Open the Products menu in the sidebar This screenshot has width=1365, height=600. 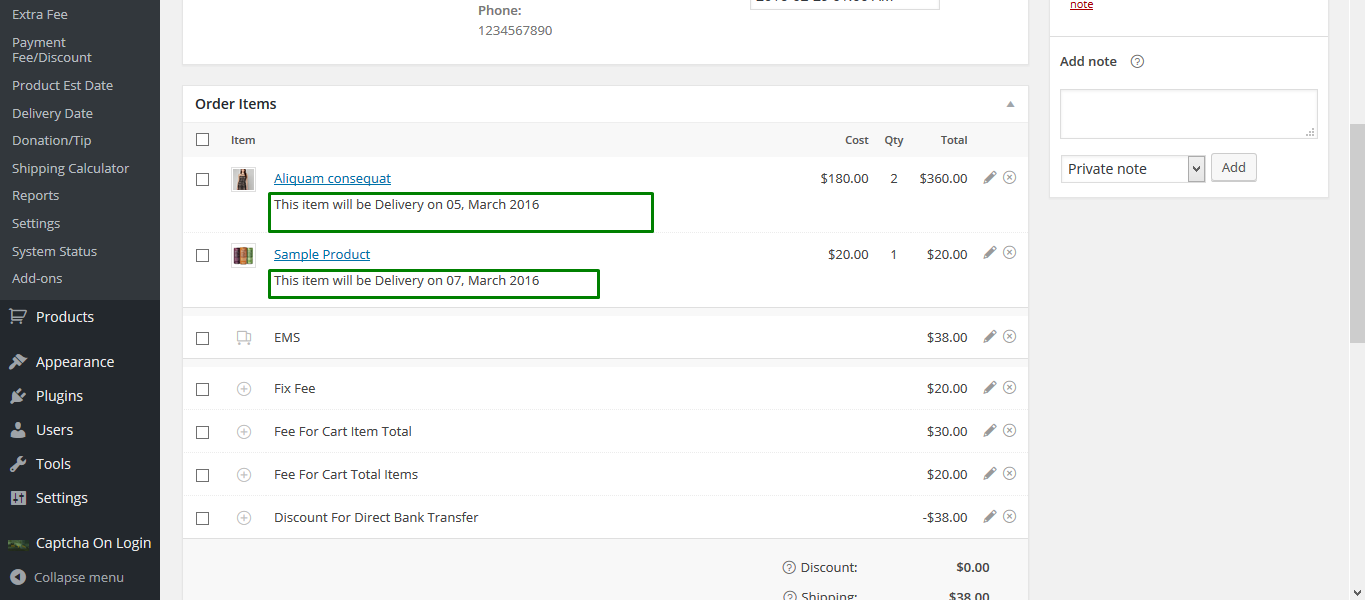point(64,317)
